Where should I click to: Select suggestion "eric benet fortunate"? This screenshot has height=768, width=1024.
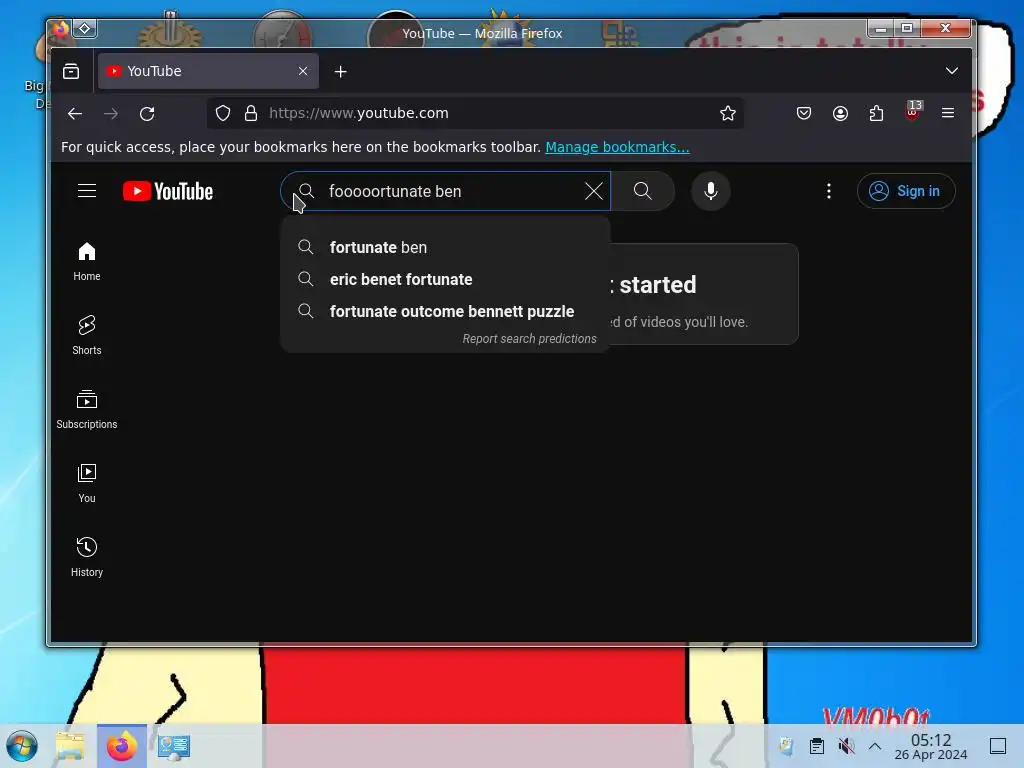click(445, 280)
